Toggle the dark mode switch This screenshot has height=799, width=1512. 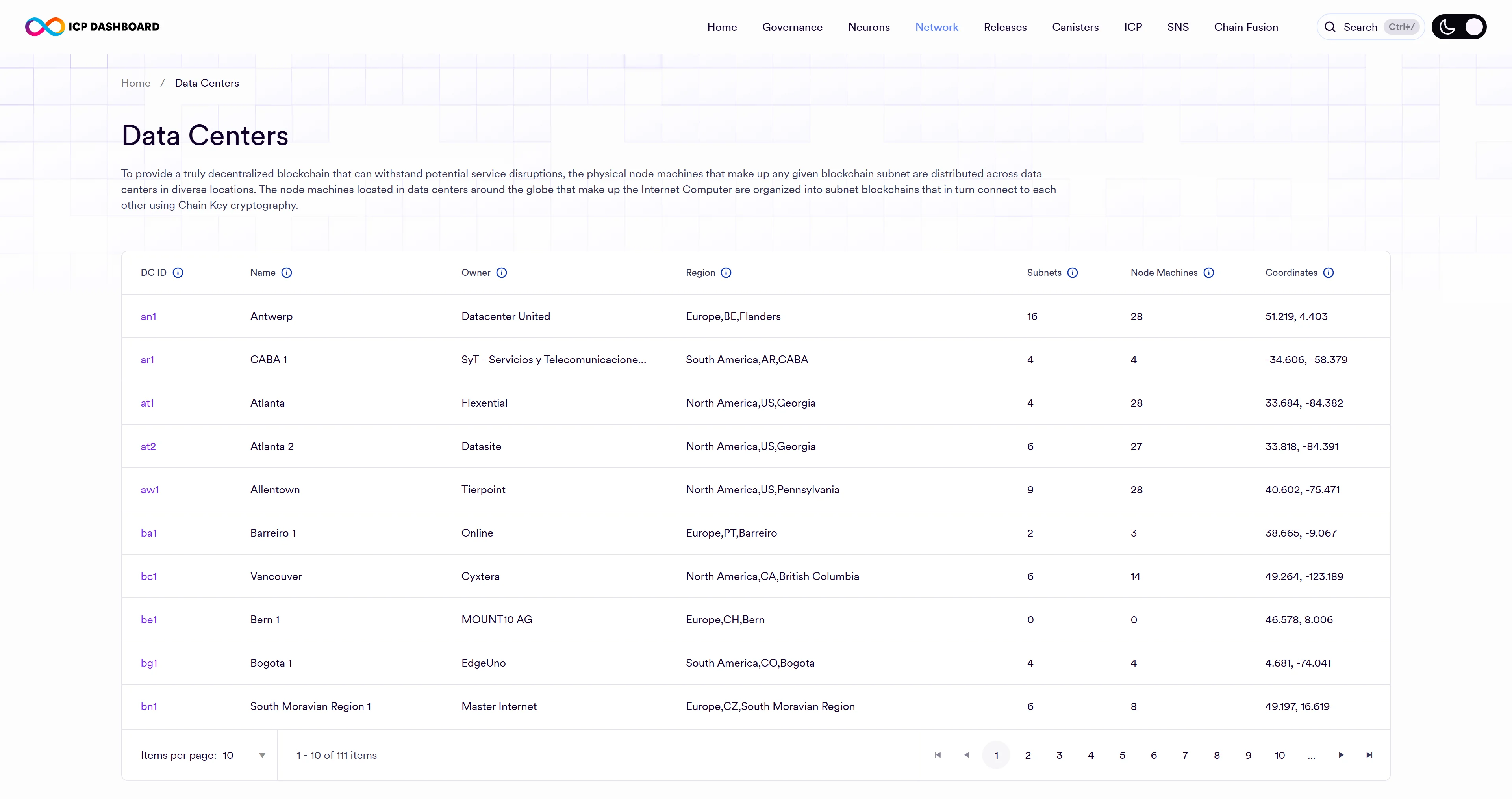1458,27
